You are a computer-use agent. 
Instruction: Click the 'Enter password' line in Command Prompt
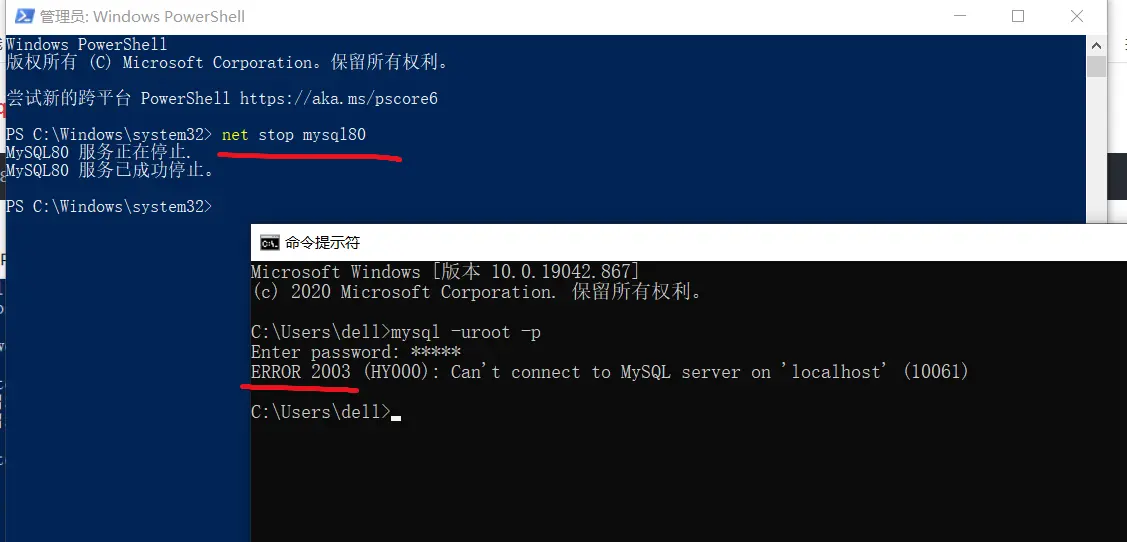[x=355, y=352]
